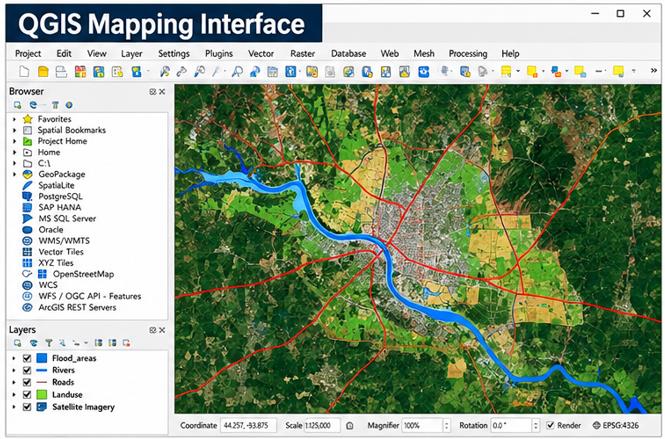Float the Browser panel with its dock icon
Image resolution: width=665 pixels, height=439 pixels.
153,92
